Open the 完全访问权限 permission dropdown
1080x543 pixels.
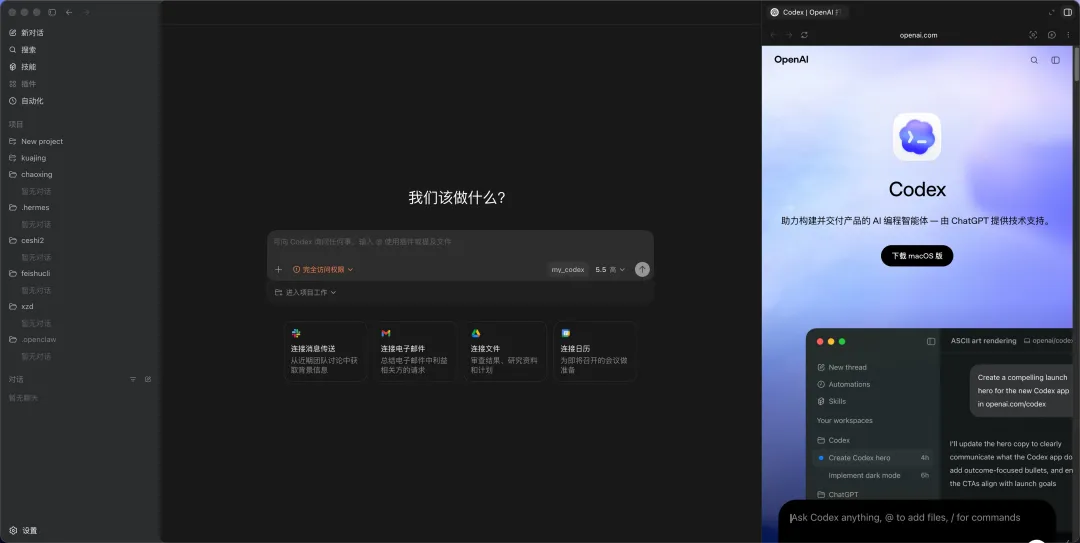(323, 269)
